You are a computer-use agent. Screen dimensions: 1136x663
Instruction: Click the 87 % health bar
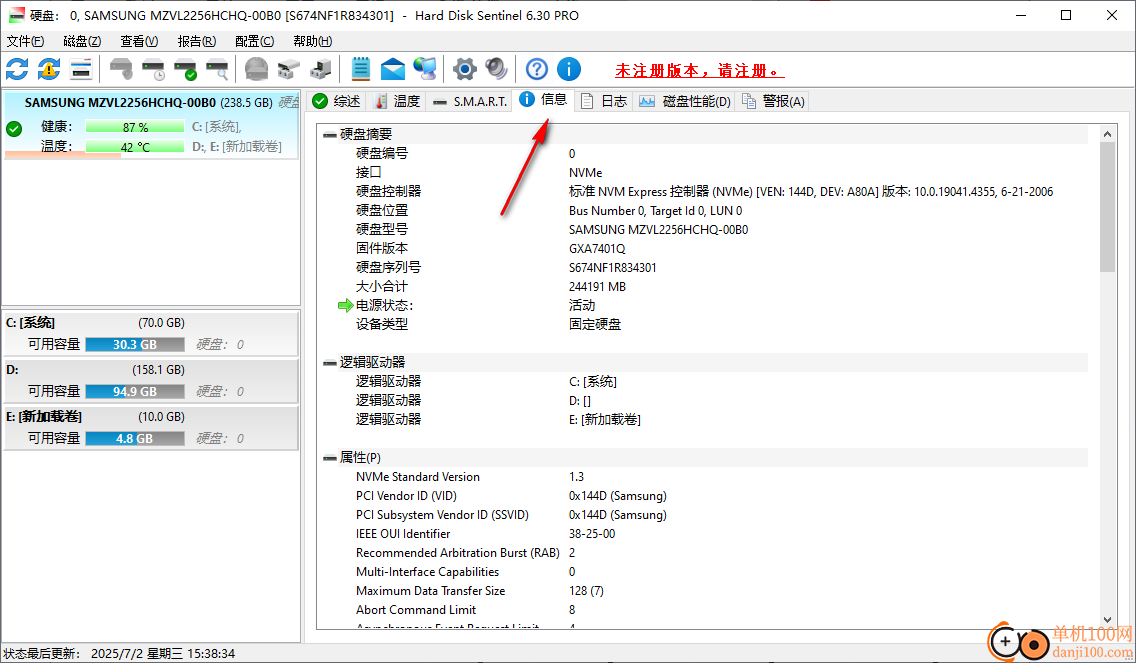(x=135, y=127)
